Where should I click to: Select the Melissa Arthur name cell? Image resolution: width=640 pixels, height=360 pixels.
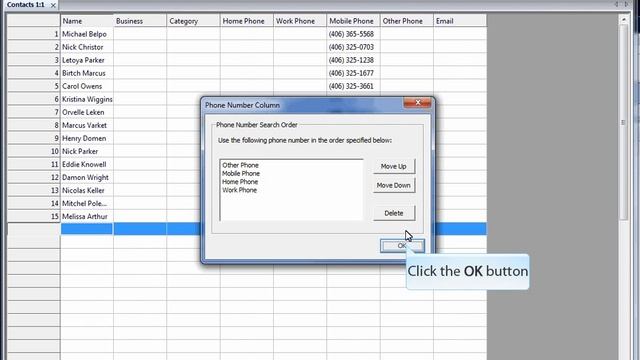point(87,216)
